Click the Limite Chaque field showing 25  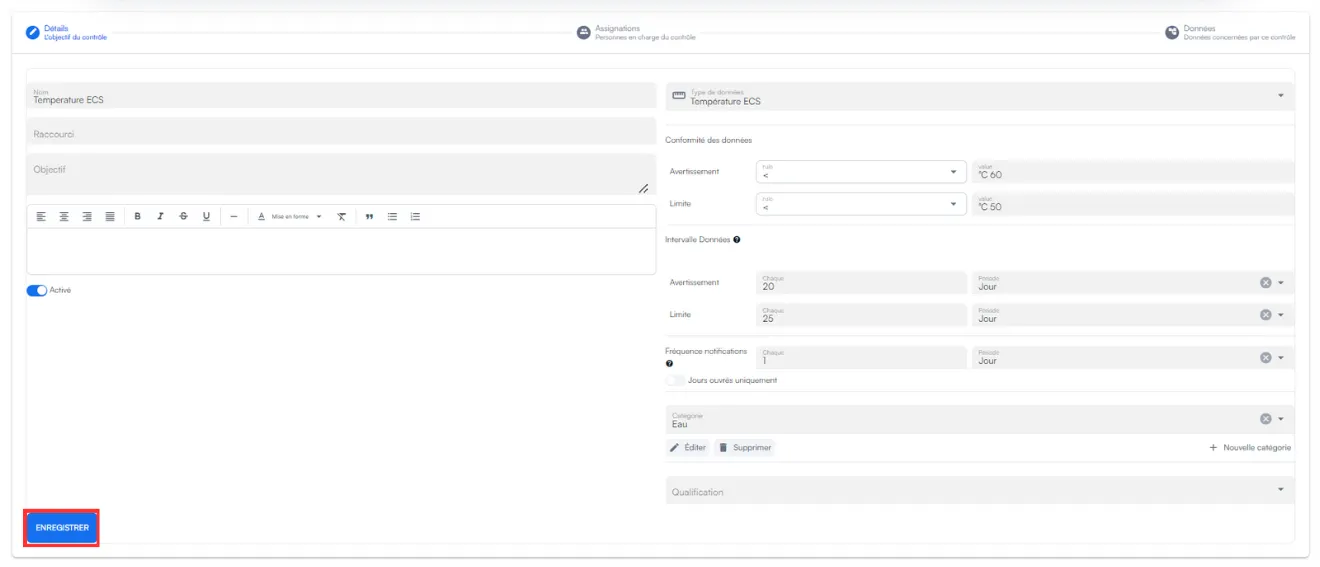point(861,315)
